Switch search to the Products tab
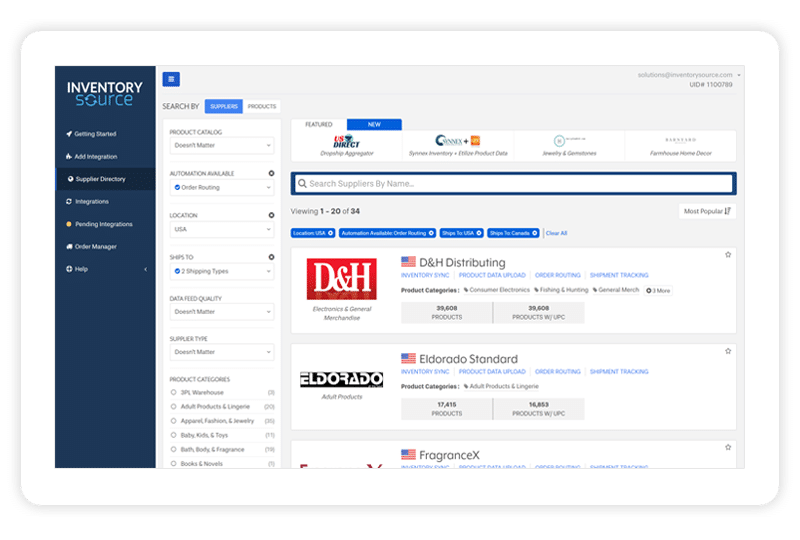Screen dimensions: 800x540 pyautogui.click(x=262, y=106)
